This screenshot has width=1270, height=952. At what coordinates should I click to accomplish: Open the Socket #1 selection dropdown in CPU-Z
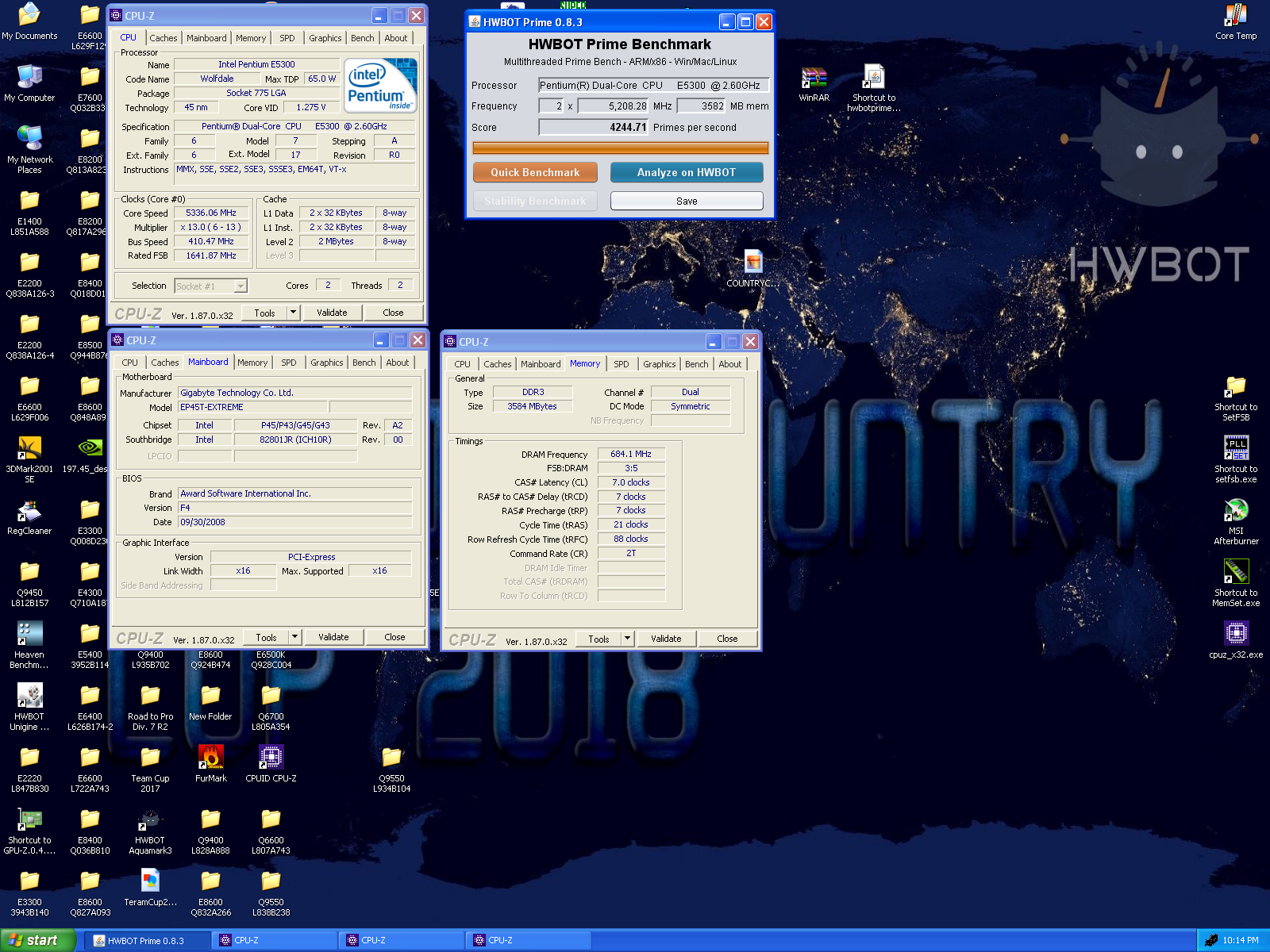211,286
